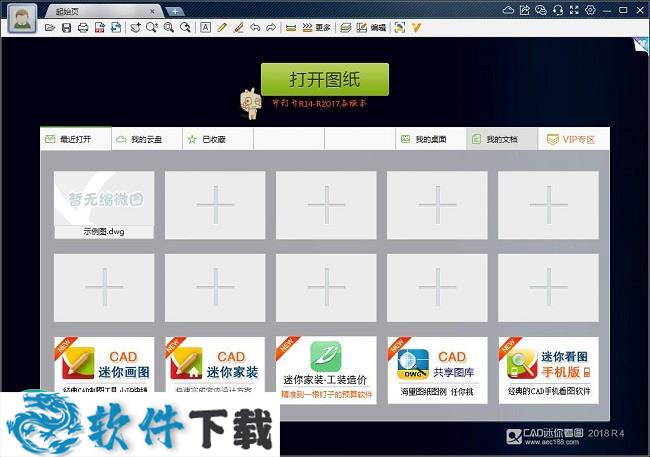Click the screenshot capture frame icon
This screenshot has height=457, width=650.
pos(400,28)
